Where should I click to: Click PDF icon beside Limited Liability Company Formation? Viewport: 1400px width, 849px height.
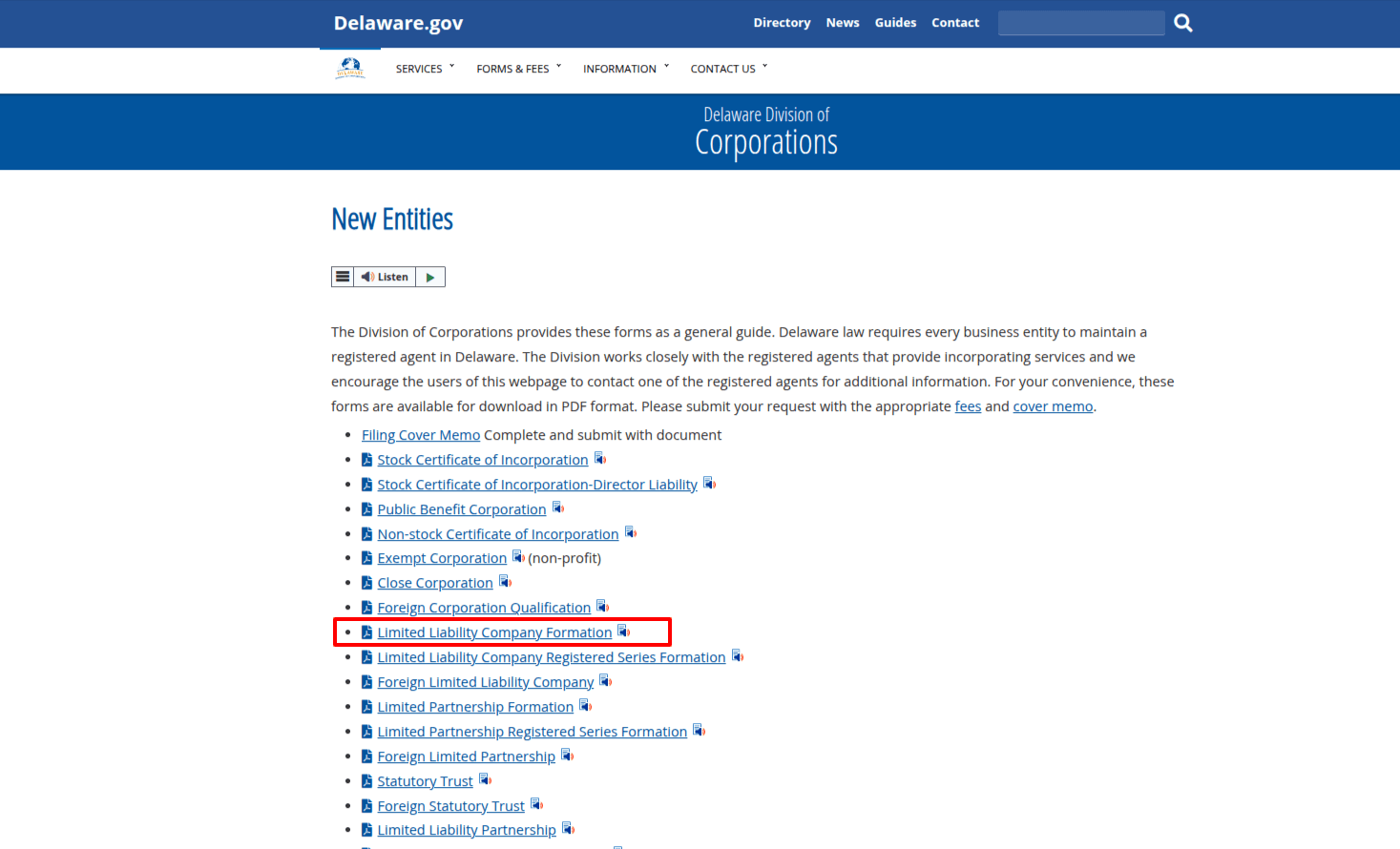click(x=367, y=632)
